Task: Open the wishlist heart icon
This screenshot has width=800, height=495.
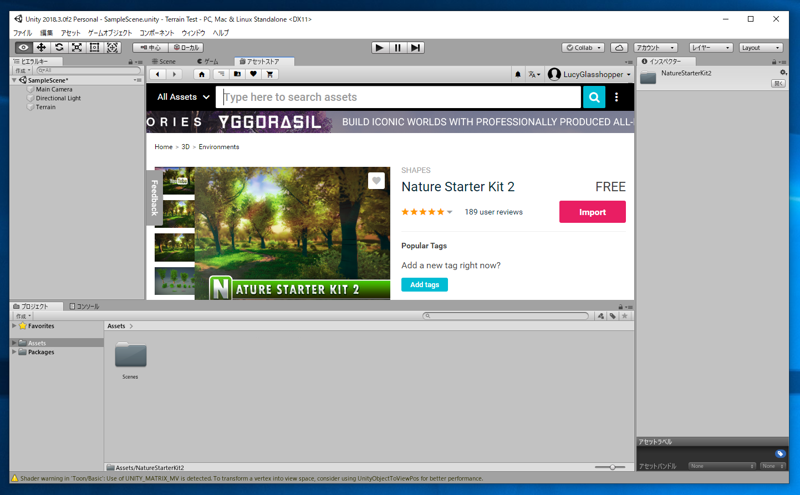Action: (254, 74)
